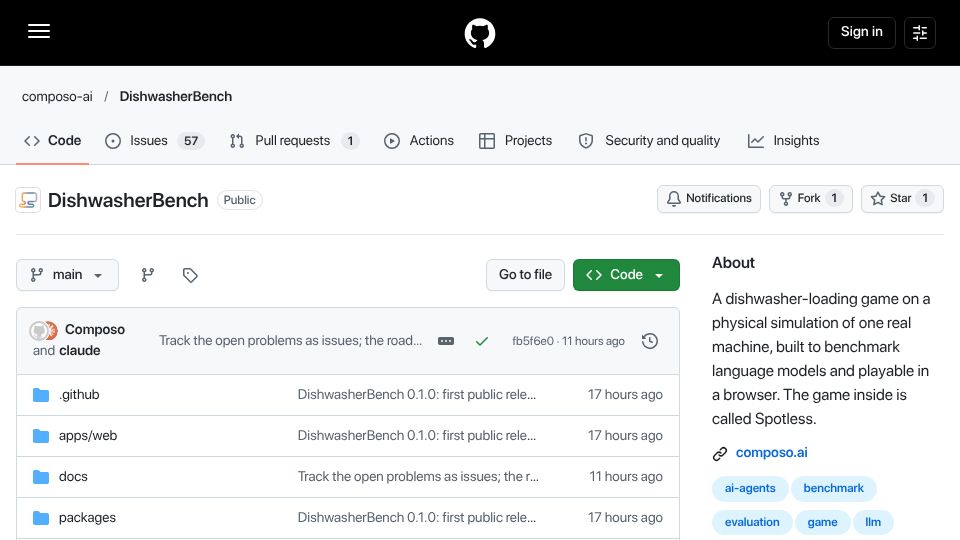Image resolution: width=960 pixels, height=540 pixels.
Task: Click the About heading
Action: point(733,263)
